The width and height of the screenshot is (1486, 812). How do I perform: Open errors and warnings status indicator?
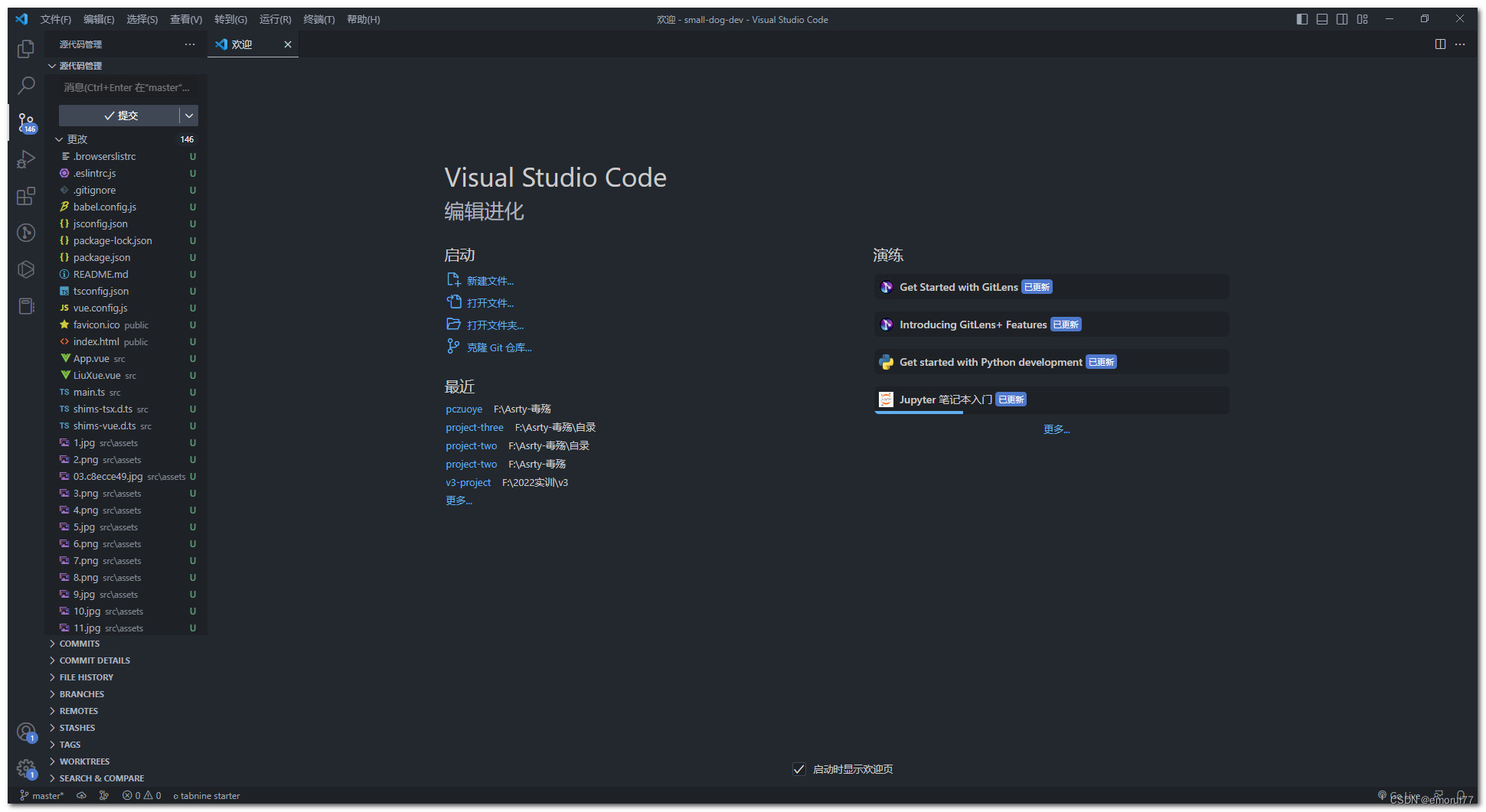coord(142,796)
